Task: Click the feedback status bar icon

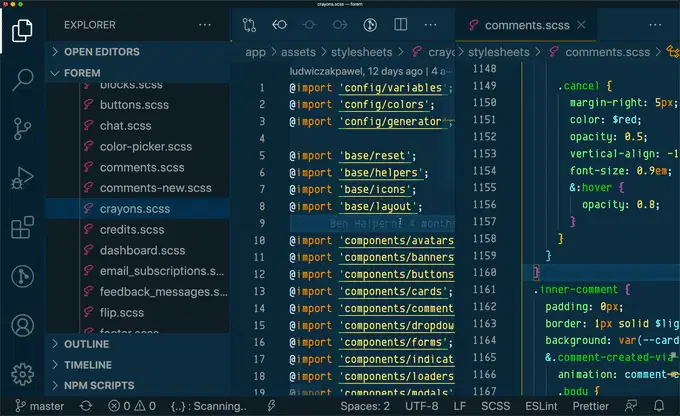Action: tap(631, 406)
